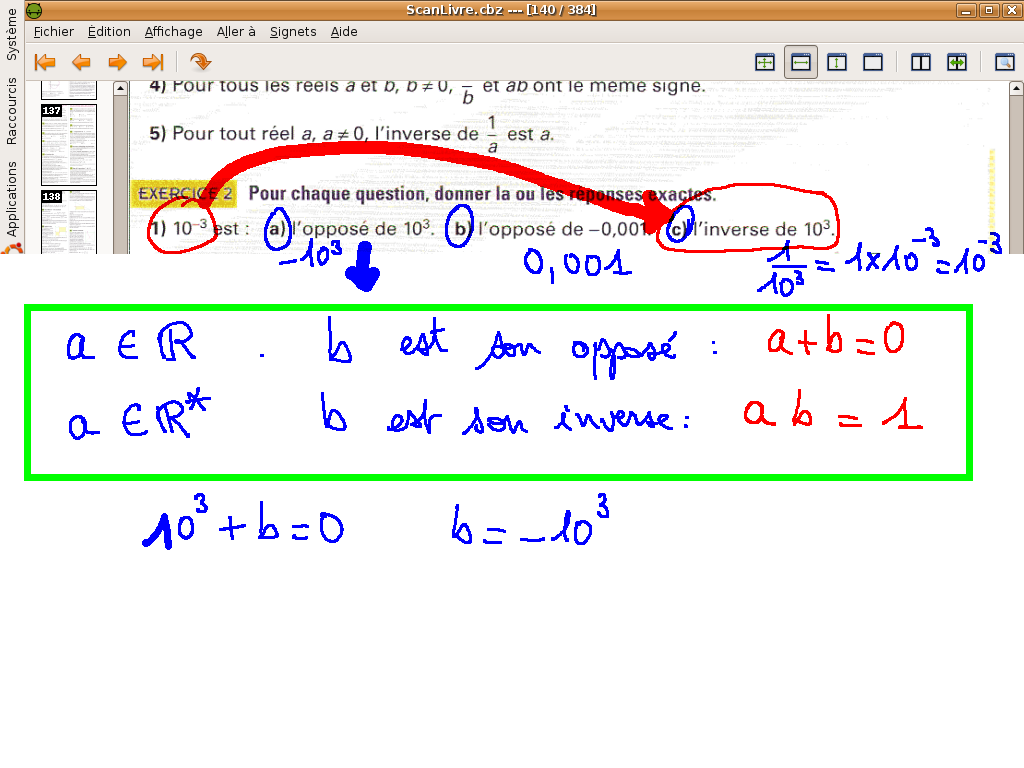Click the next page arrow
1024x768 pixels.
tap(117, 62)
